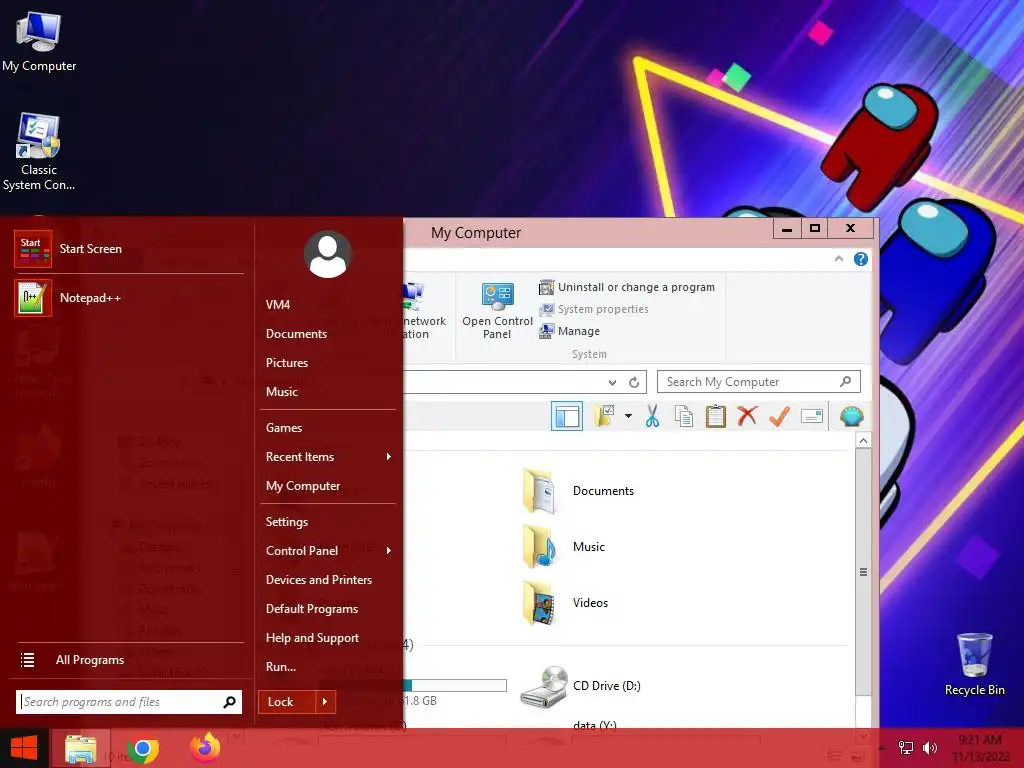The height and width of the screenshot is (768, 1024).
Task: Click the Open Control Panel ribbon icon
Action: pyautogui.click(x=498, y=311)
